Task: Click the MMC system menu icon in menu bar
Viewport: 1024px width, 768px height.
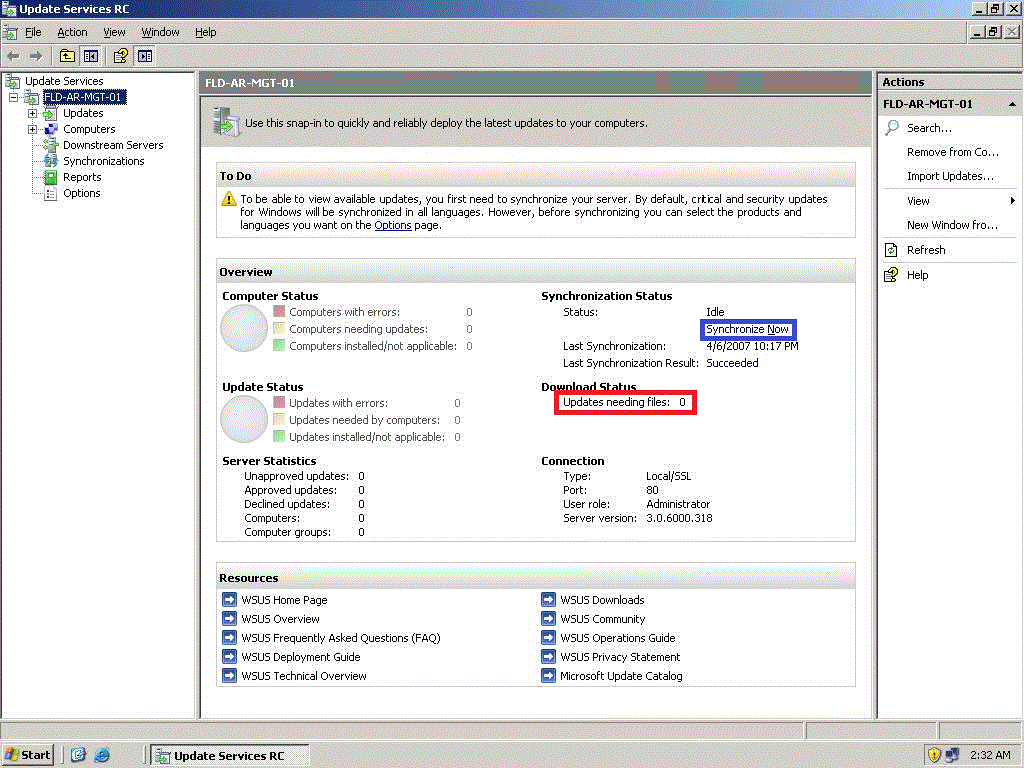Action: [10, 32]
